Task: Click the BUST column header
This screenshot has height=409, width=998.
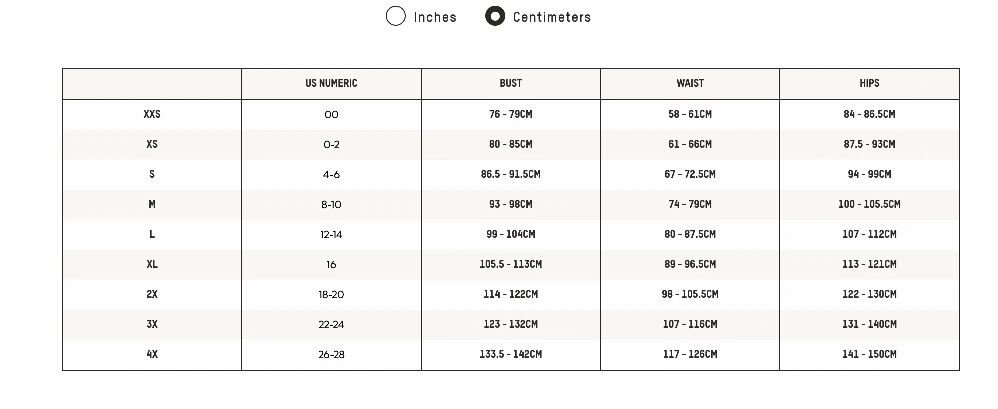Action: (510, 83)
